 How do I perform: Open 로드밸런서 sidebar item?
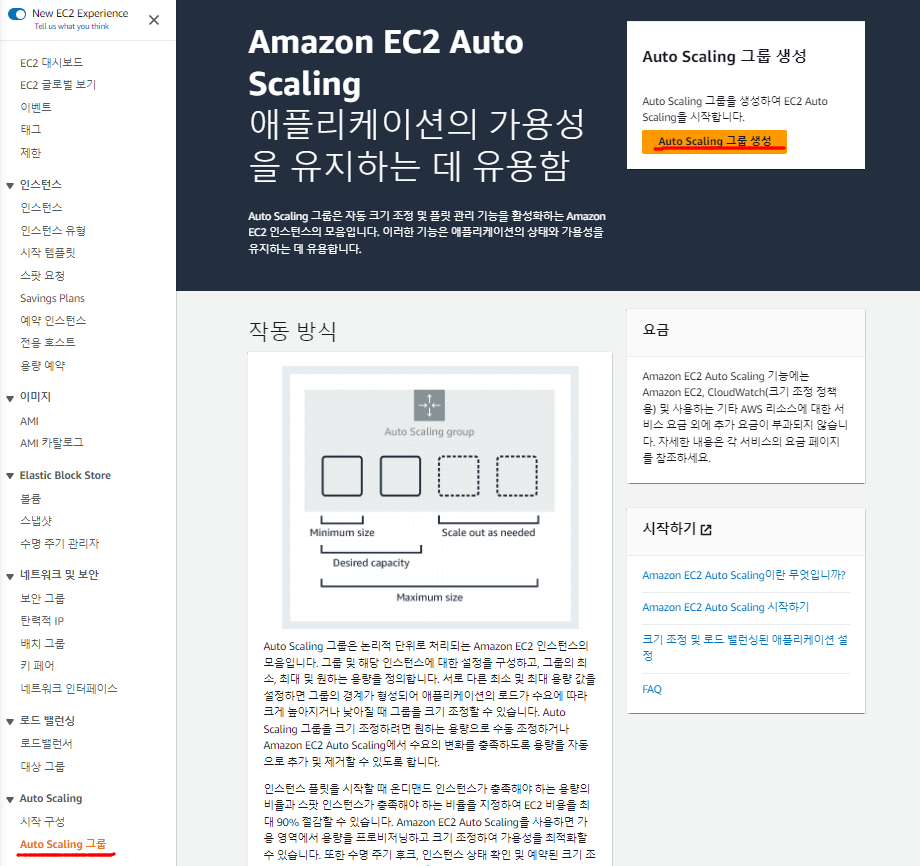coord(46,743)
